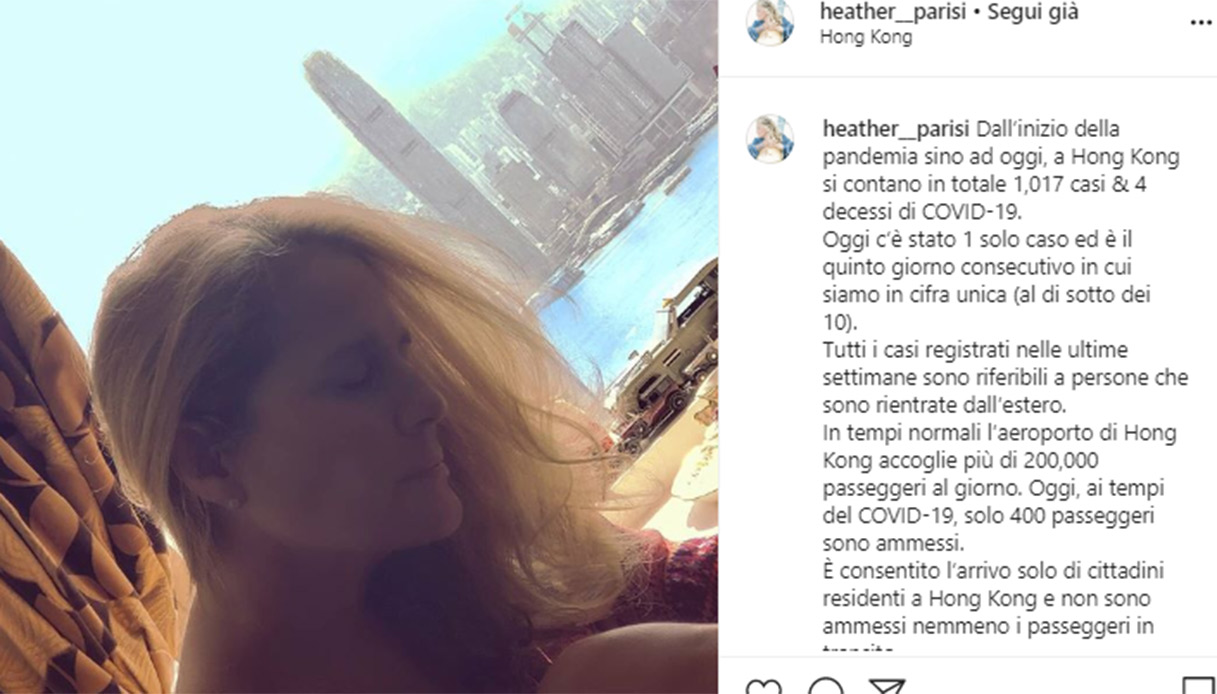The image size is (1217, 694).
Task: Save the post with the bookmark icon
Action: pos(1198,687)
